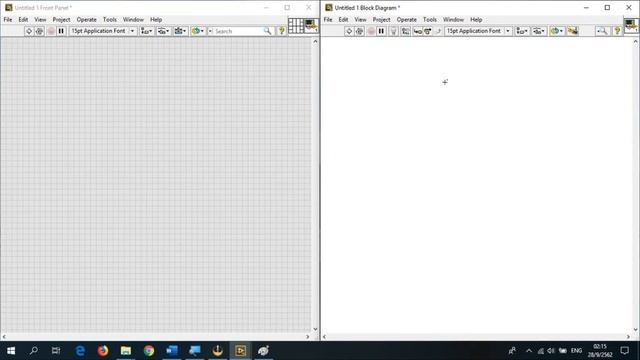Image resolution: width=640 pixels, height=360 pixels.
Task: Open Operate menu in Front Panel window
Action: [x=87, y=20]
